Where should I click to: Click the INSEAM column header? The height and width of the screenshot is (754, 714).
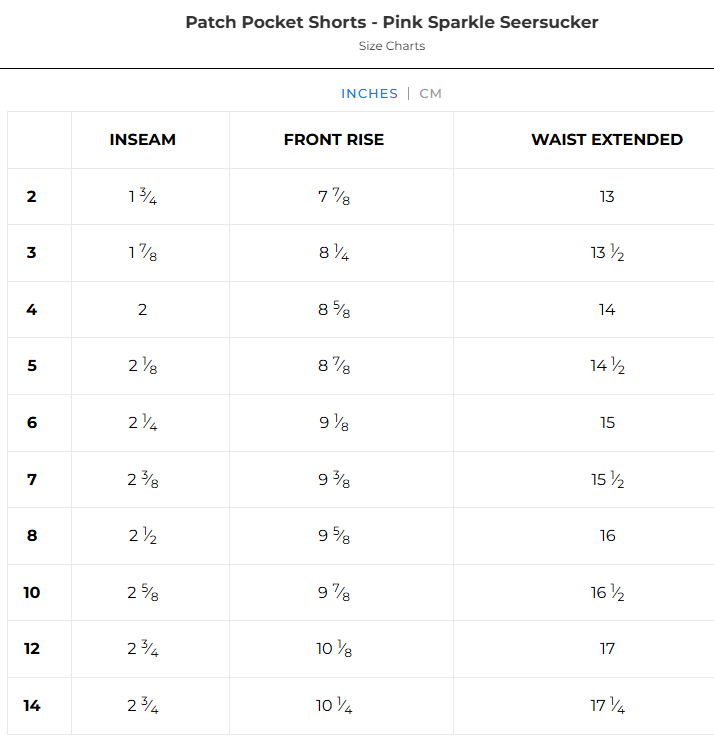(x=142, y=140)
